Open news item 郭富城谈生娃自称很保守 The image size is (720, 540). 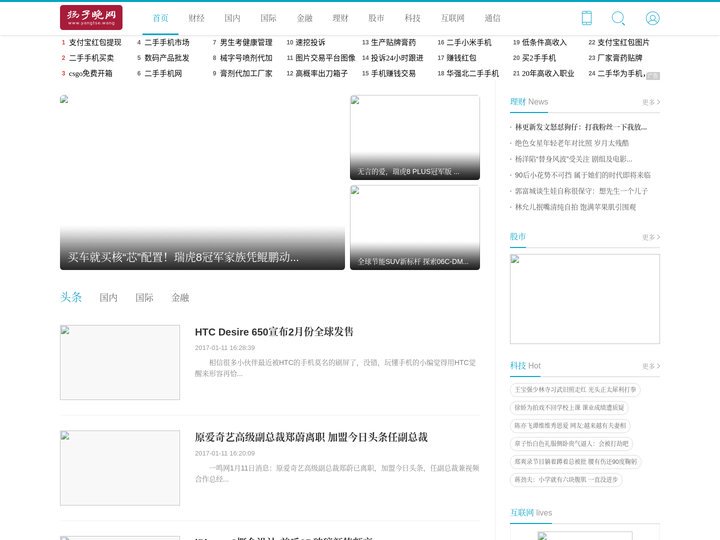click(x=581, y=191)
